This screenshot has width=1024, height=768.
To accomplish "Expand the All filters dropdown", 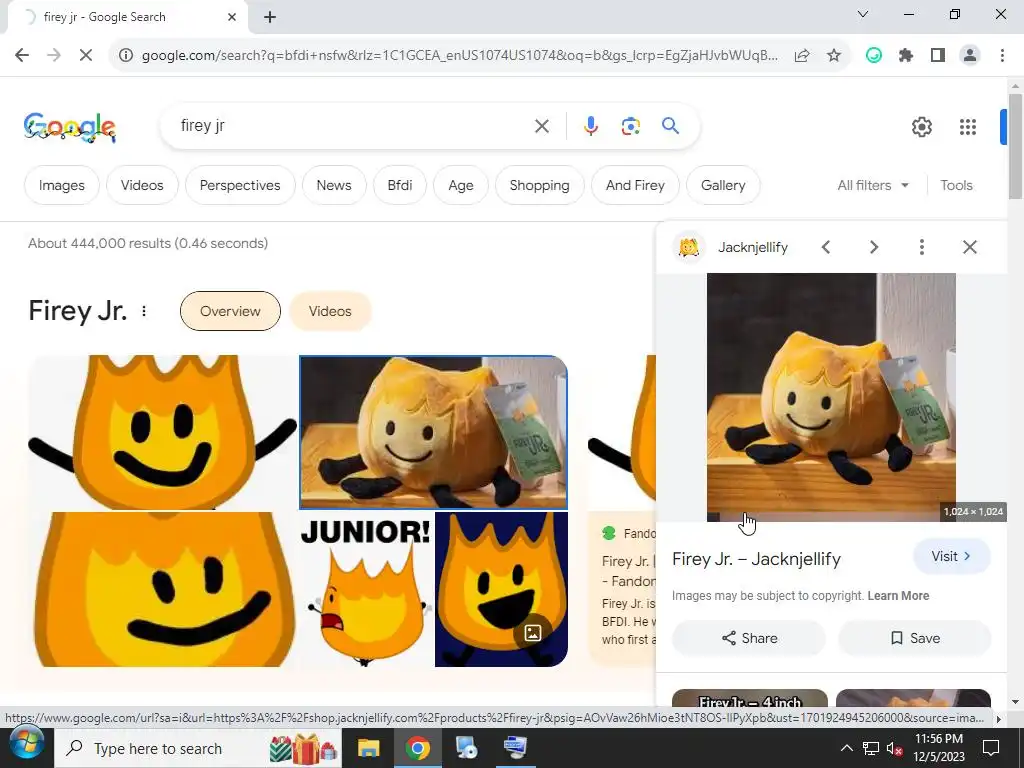I will click(873, 185).
